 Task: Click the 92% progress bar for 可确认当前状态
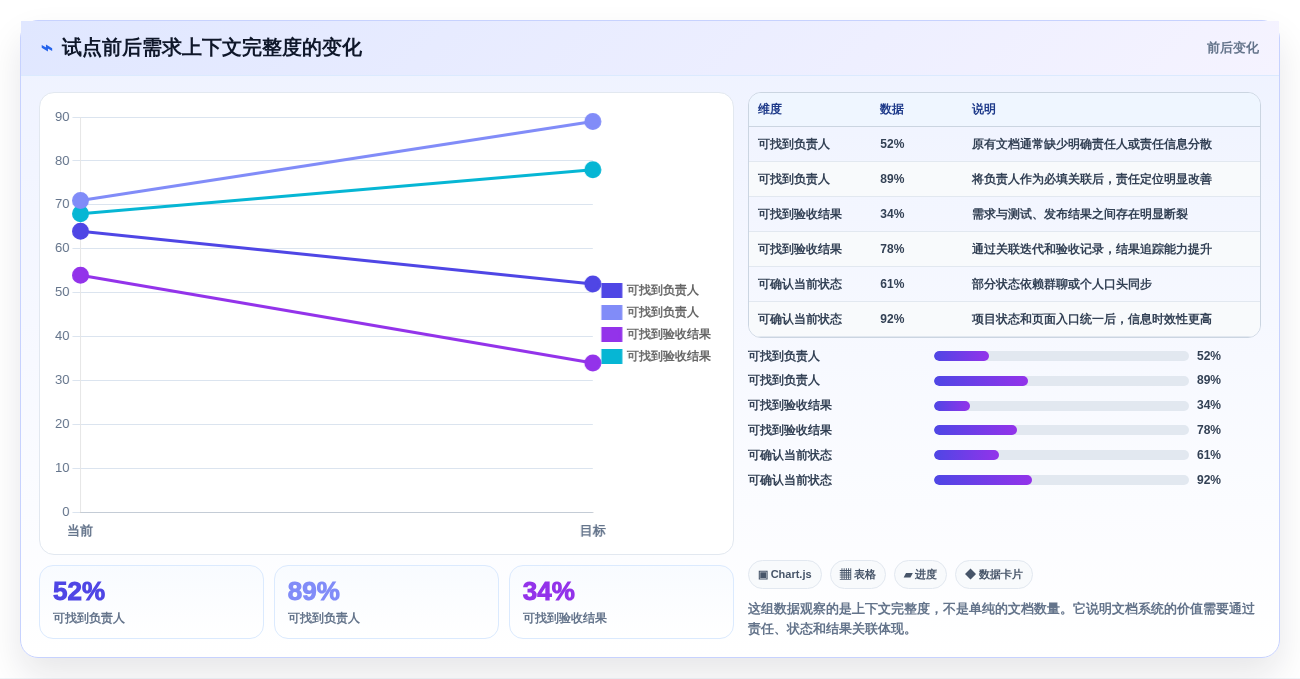click(1061, 480)
